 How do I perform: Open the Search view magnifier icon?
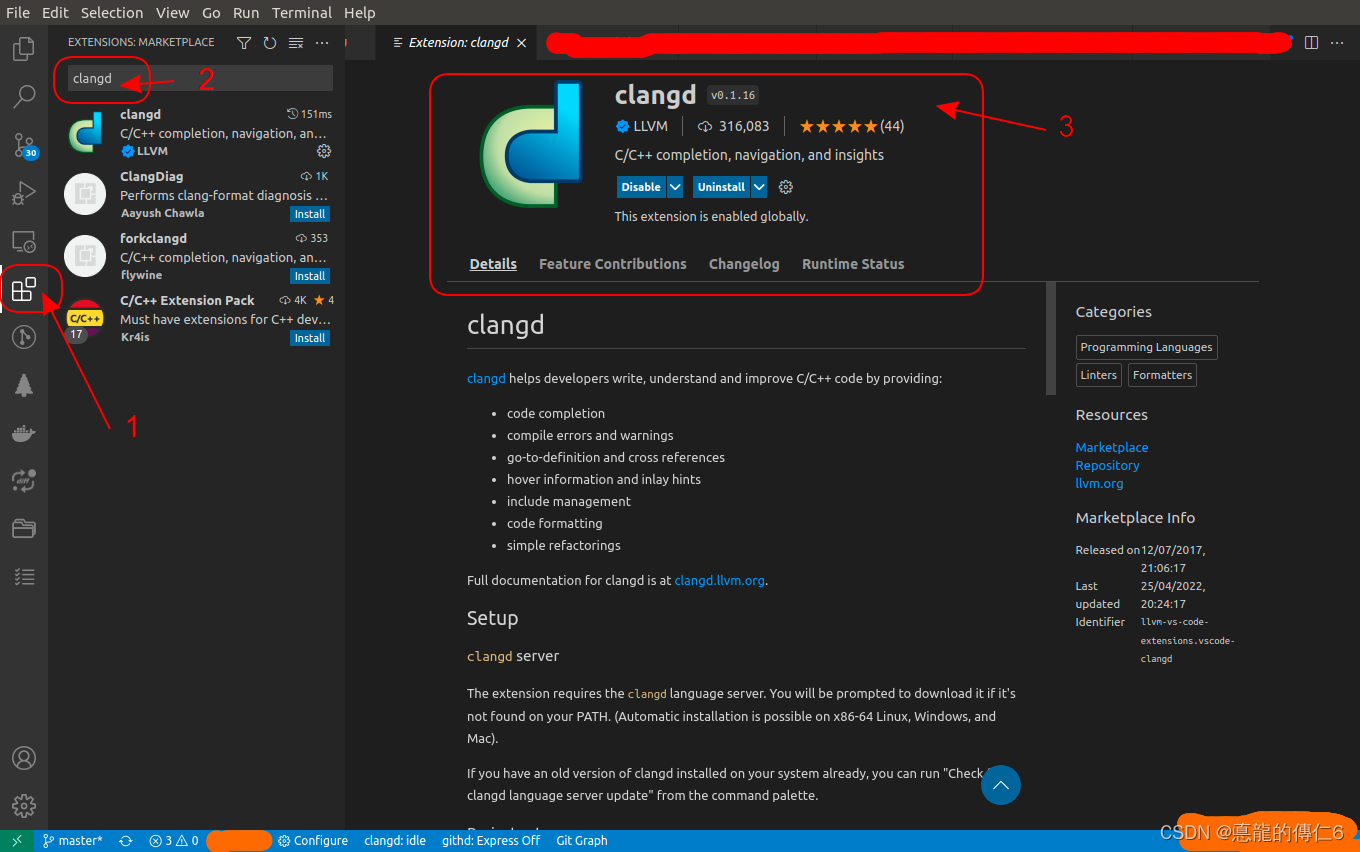point(24,97)
